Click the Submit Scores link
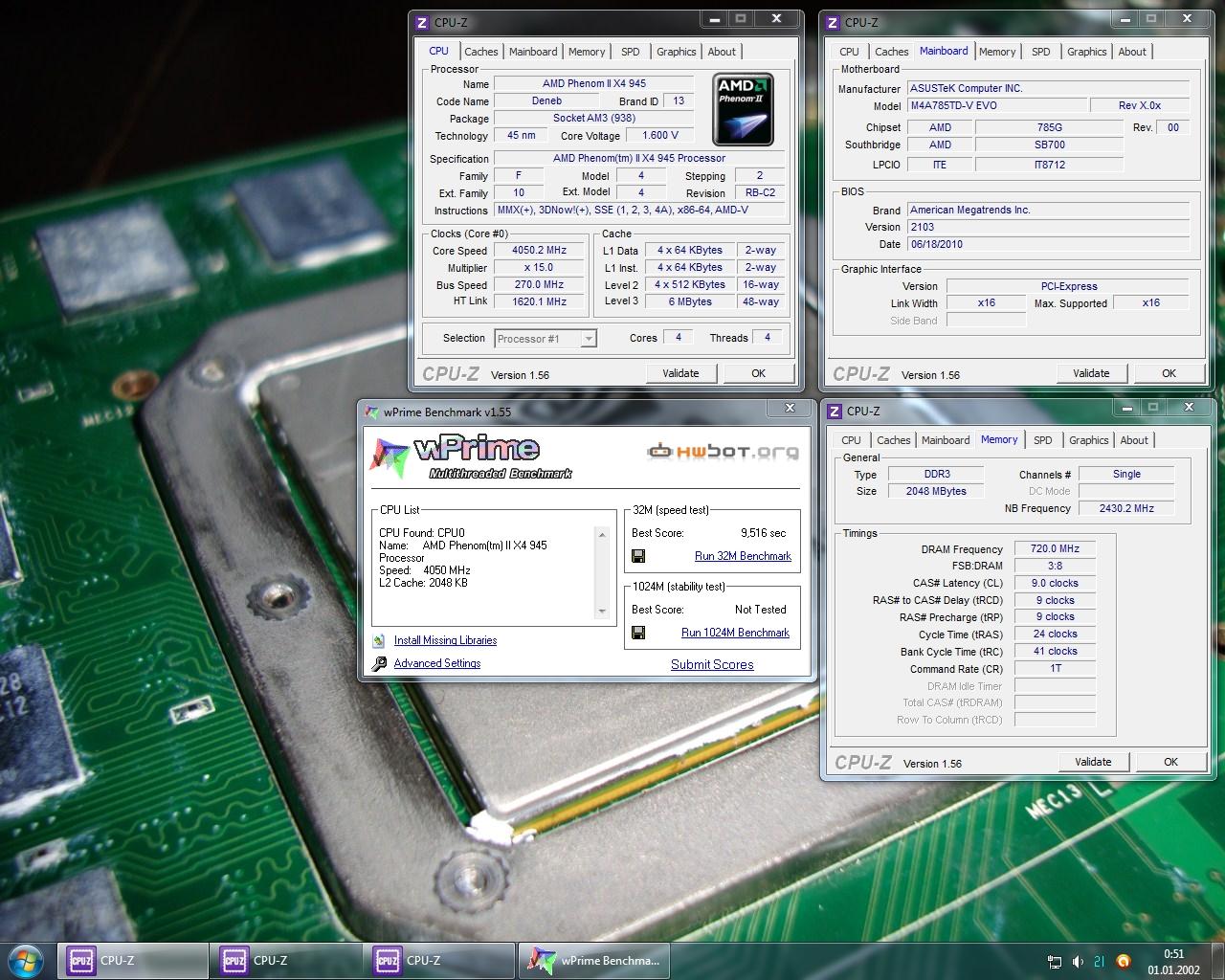The width and height of the screenshot is (1225, 980). 712,664
